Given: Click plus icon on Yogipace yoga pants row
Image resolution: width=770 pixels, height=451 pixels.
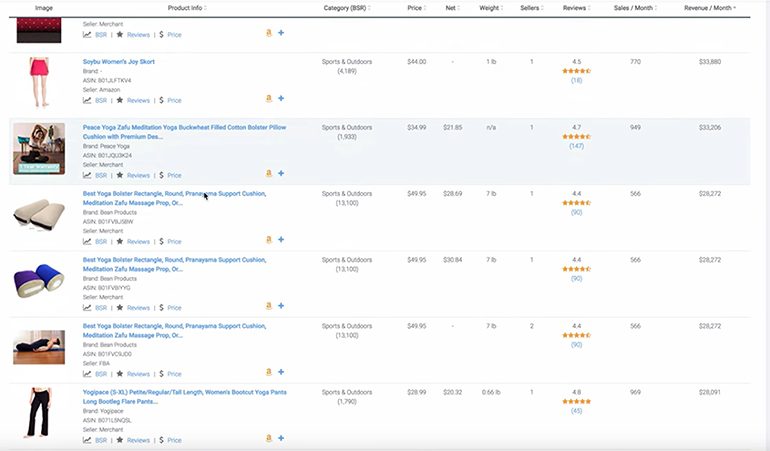Looking at the screenshot, I should (281, 439).
